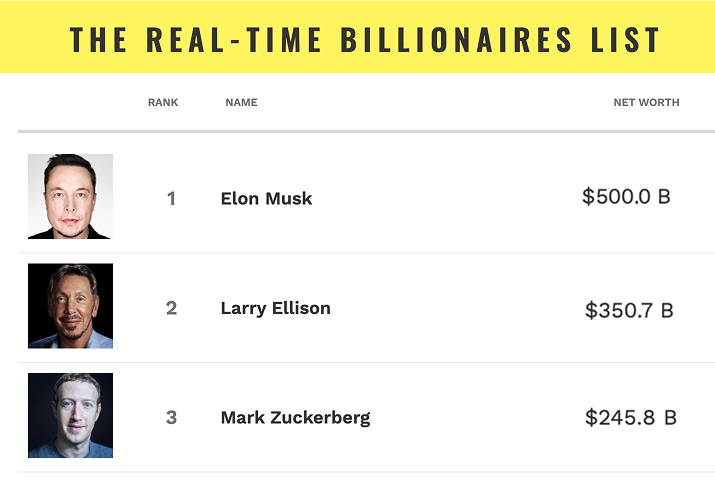
Task: Click the word THE in the yellow banner
Action: [98, 39]
